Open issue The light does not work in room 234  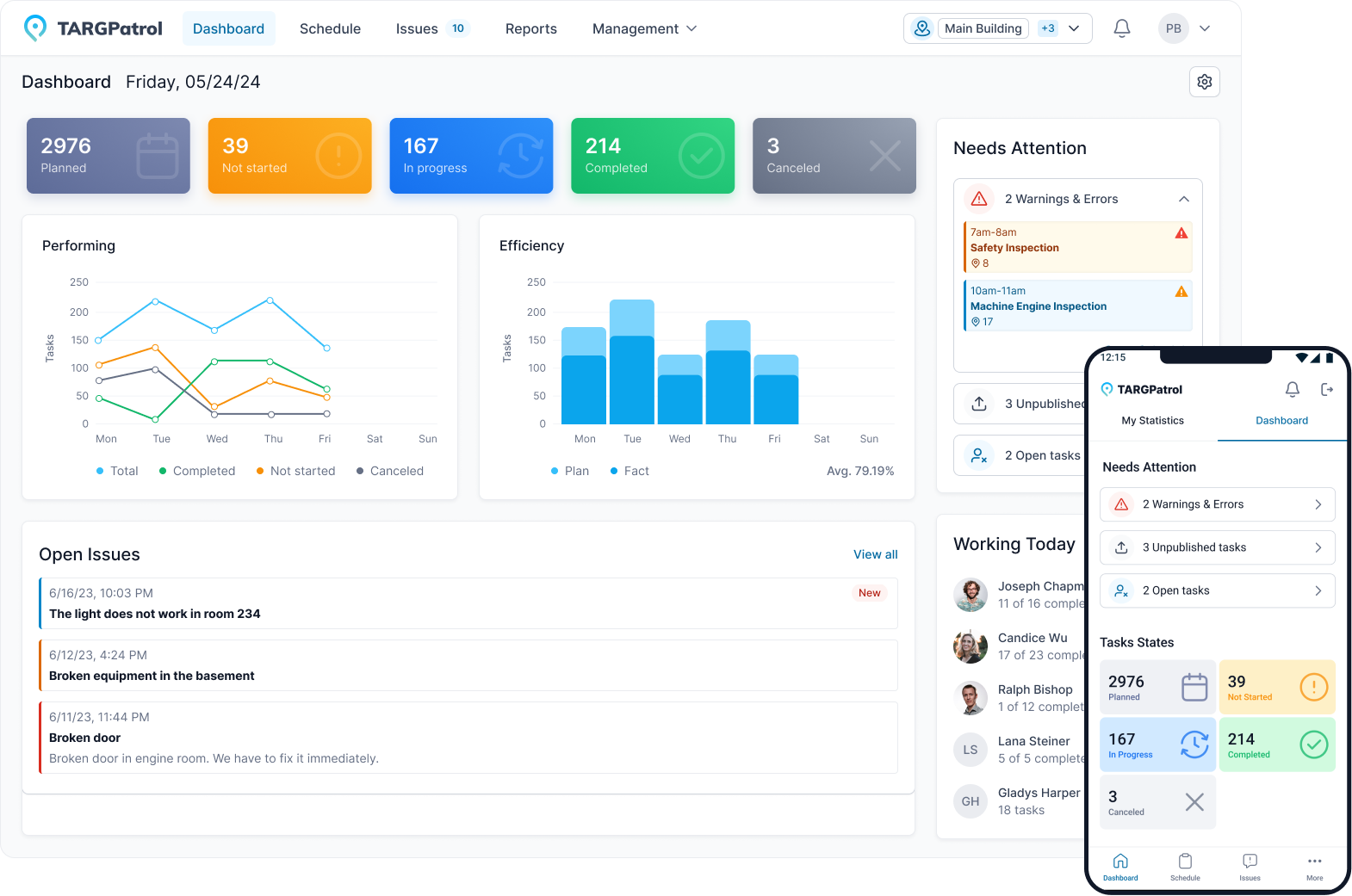point(468,603)
